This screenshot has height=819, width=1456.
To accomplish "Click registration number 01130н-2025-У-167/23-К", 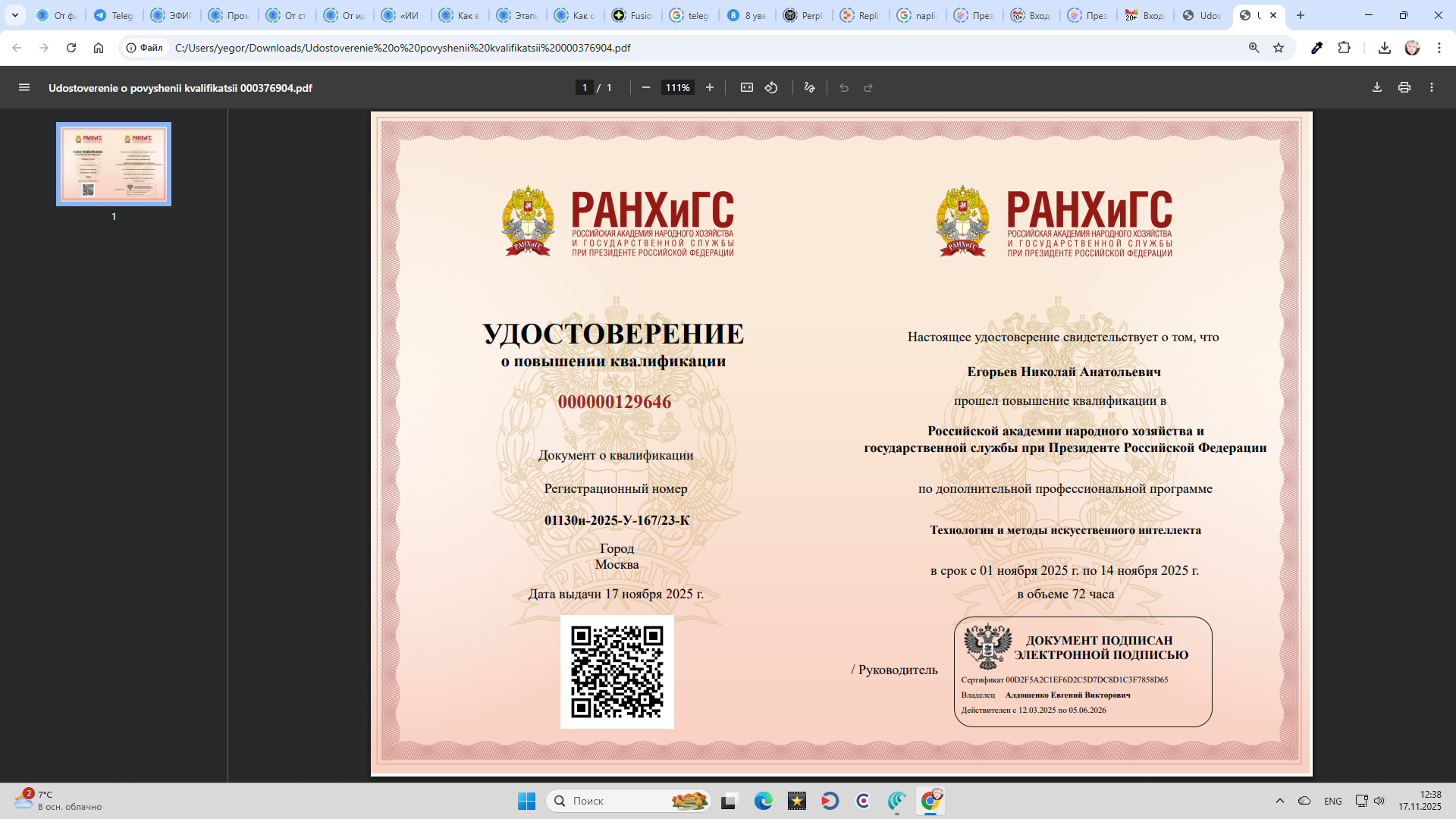I will [x=617, y=520].
